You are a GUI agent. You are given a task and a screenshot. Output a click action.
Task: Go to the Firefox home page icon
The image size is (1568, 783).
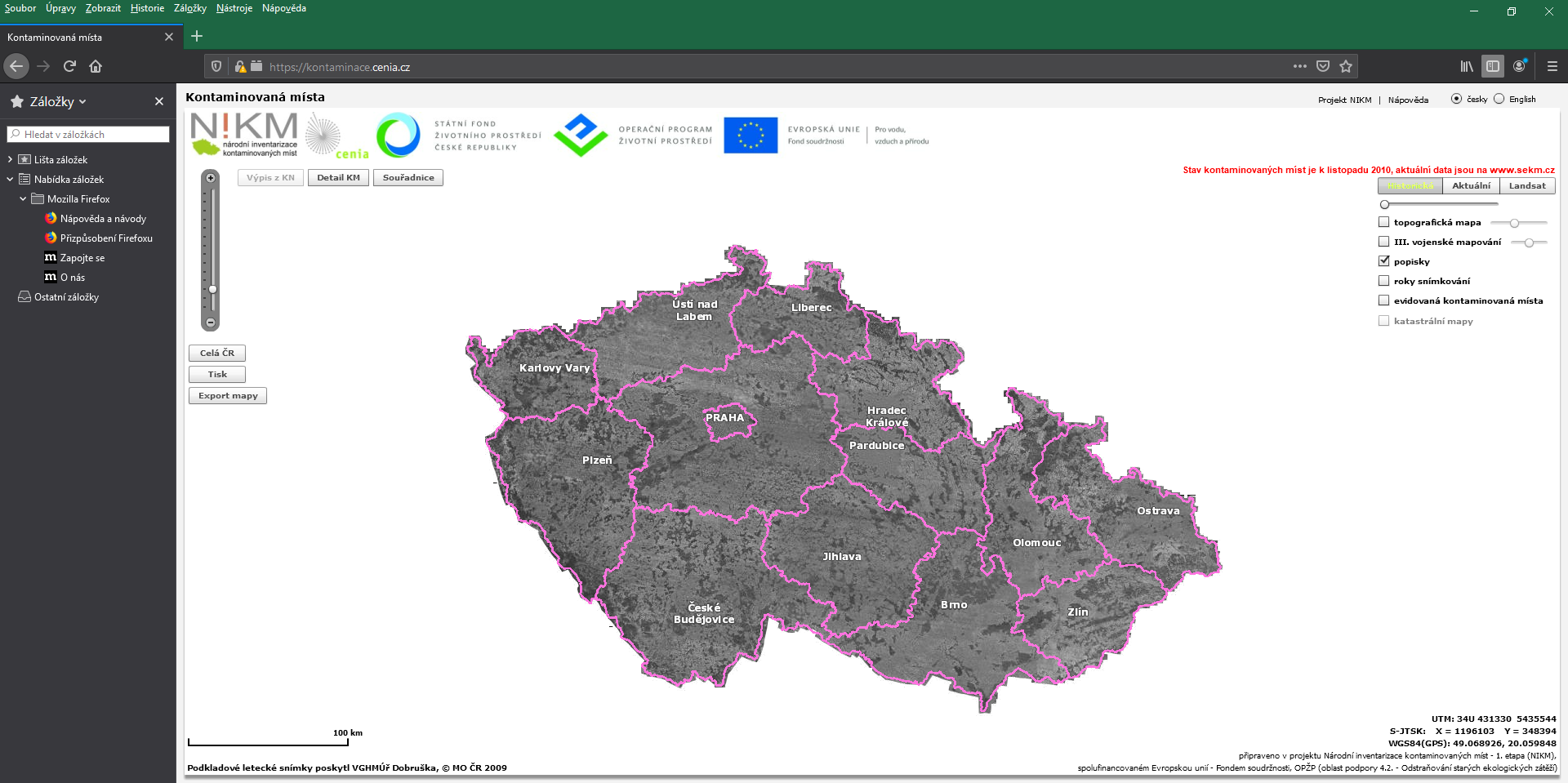pos(96,66)
